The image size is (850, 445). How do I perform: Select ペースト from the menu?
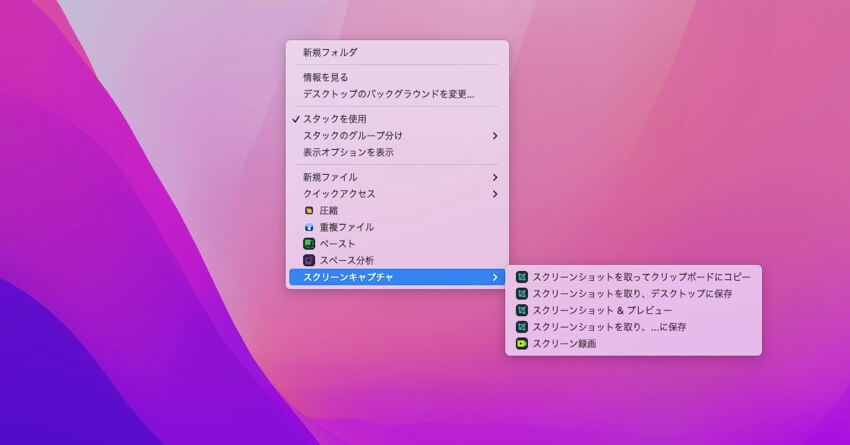(x=397, y=244)
